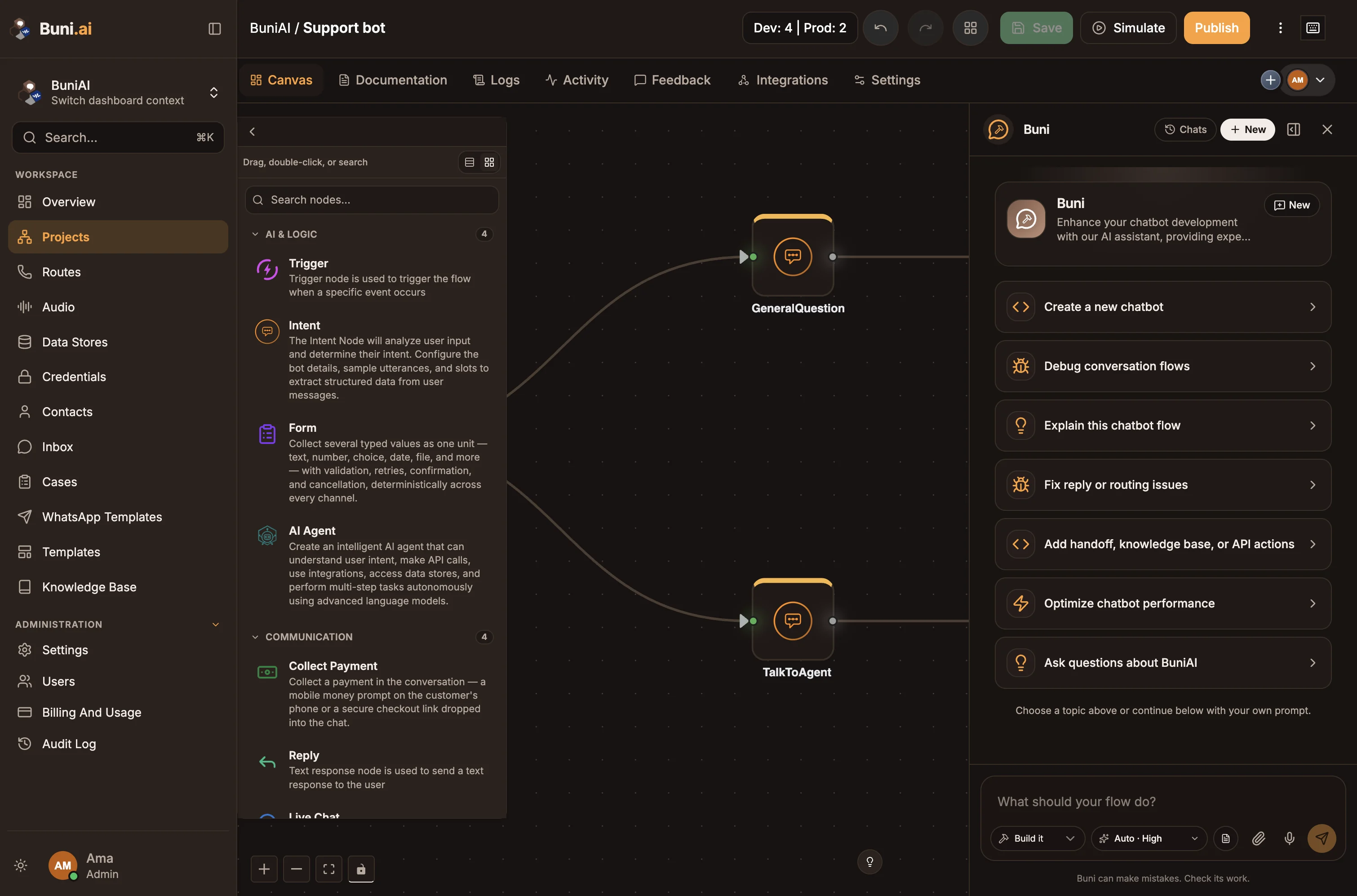The width and height of the screenshot is (1357, 896).
Task: Click the lightbulb tips icon on canvas
Action: click(x=869, y=862)
